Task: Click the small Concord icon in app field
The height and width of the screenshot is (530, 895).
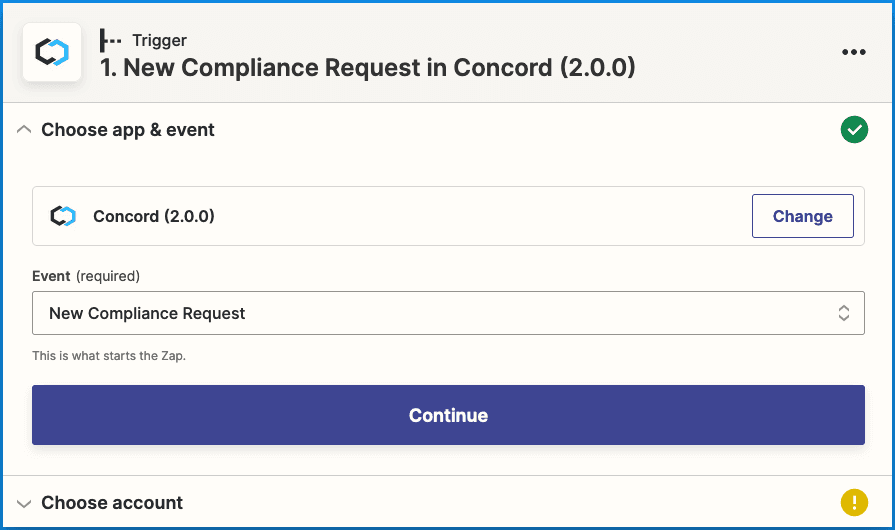Action: tap(63, 216)
